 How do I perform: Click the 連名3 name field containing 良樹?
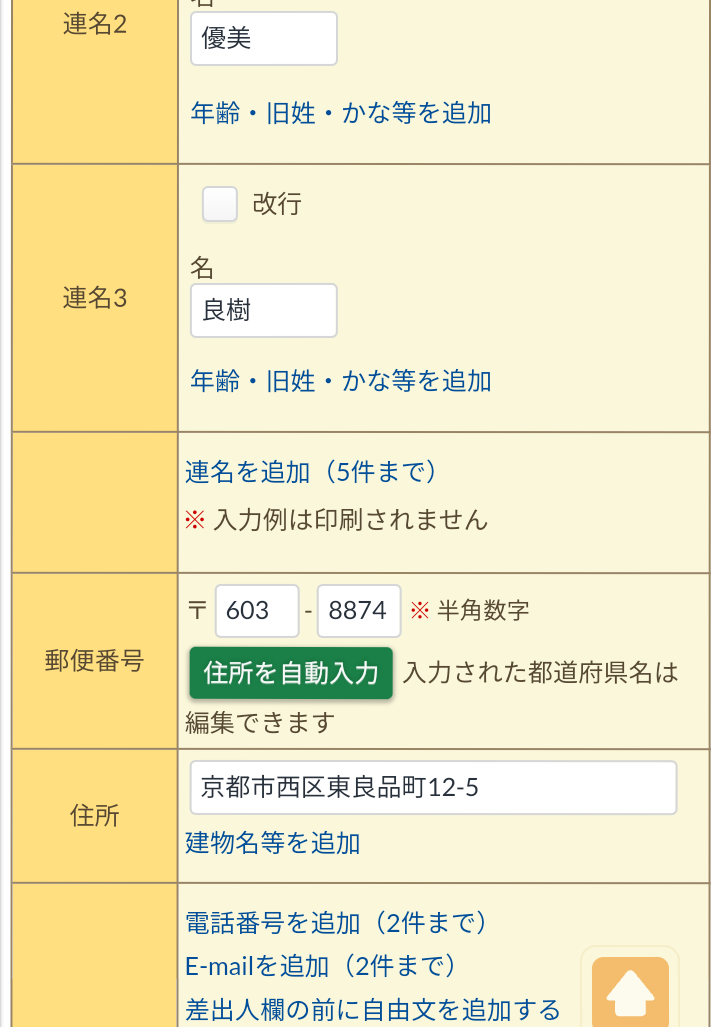tap(263, 311)
